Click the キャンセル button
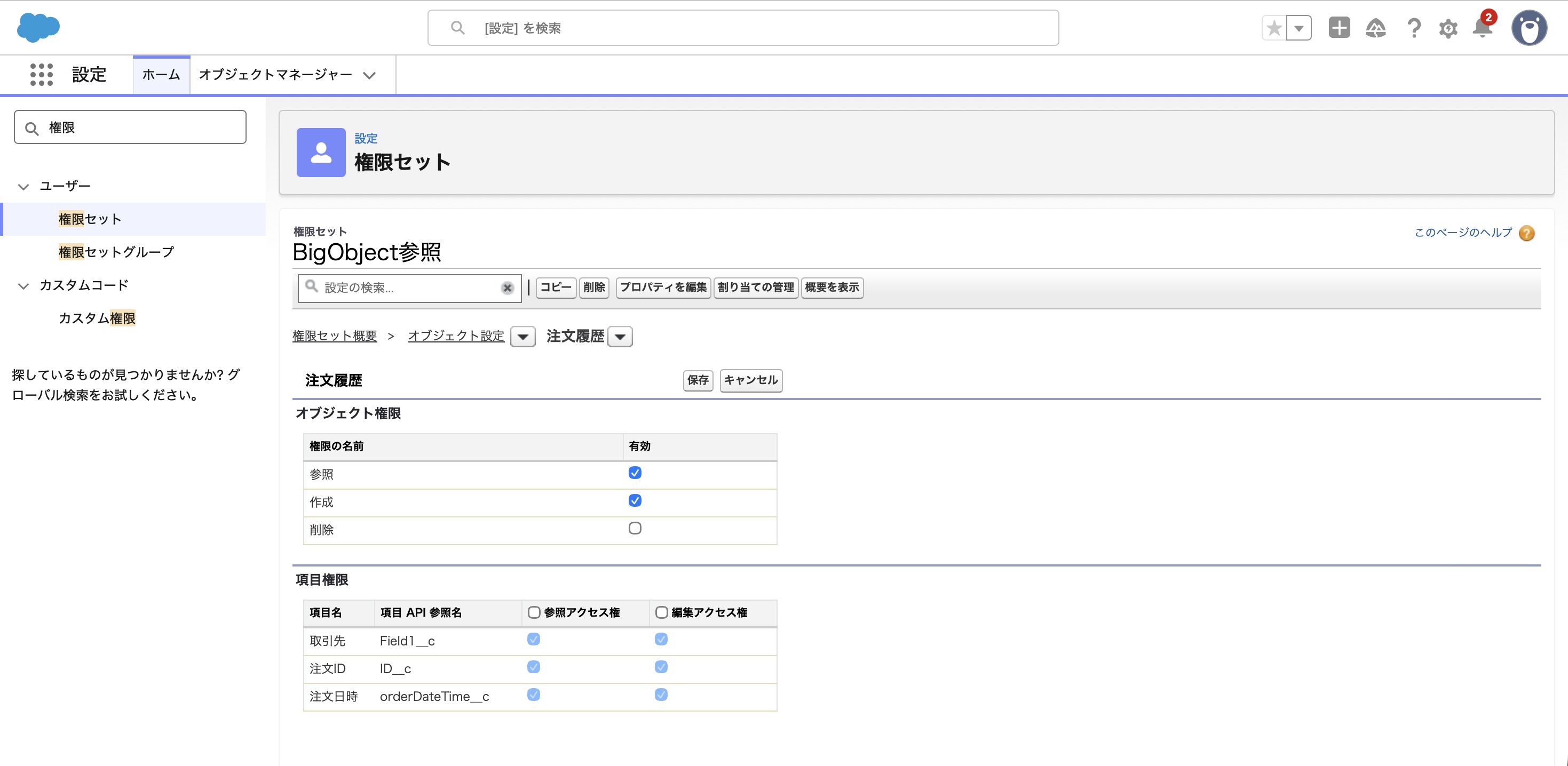The image size is (1568, 766). pos(750,380)
